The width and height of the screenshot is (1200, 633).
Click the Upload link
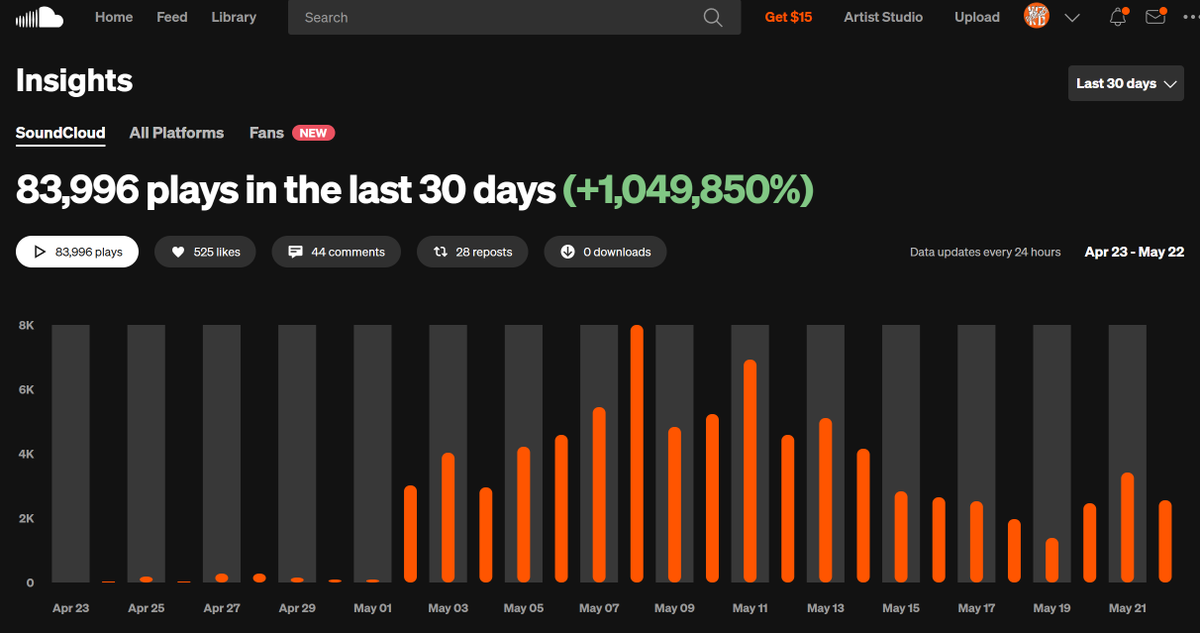click(x=977, y=17)
